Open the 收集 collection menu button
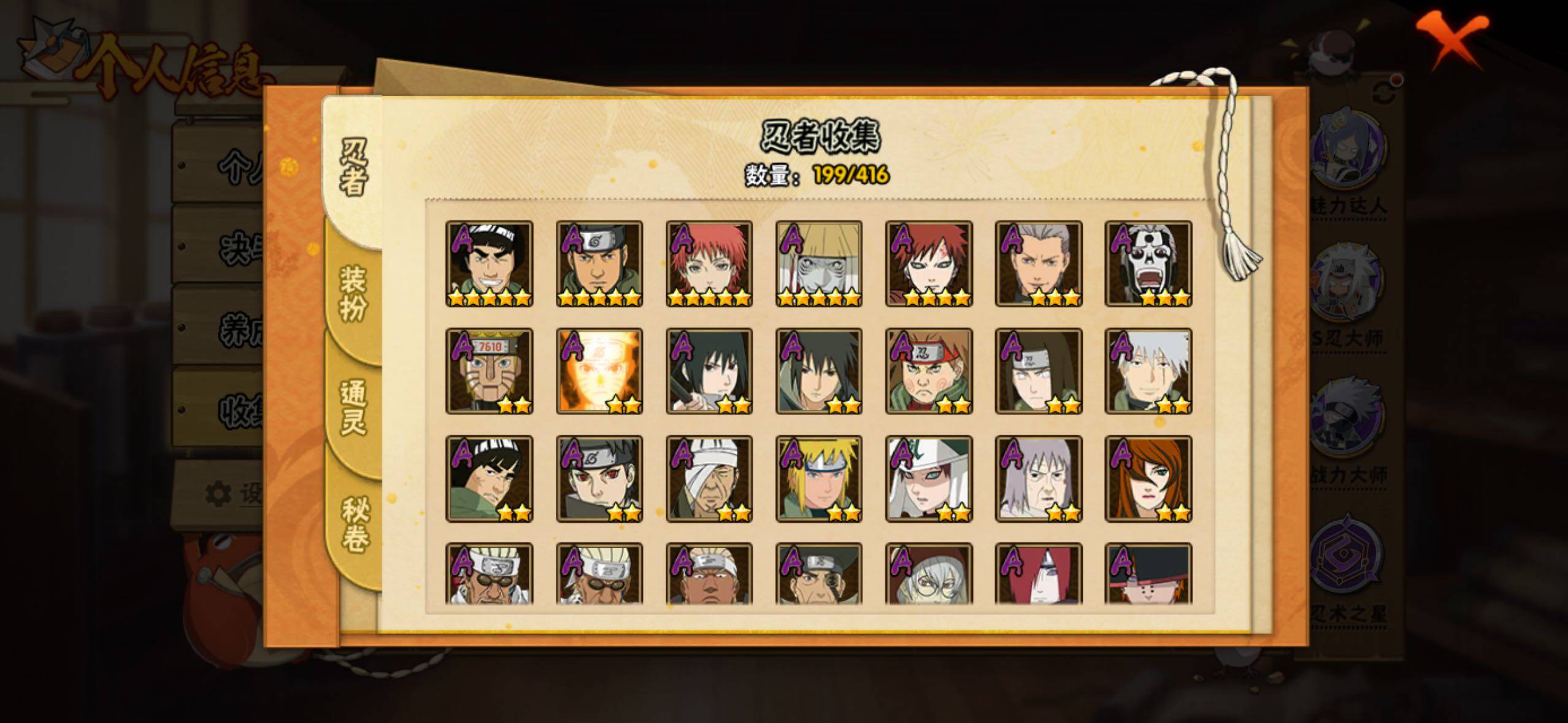Image resolution: width=1568 pixels, height=723 pixels. click(220, 408)
